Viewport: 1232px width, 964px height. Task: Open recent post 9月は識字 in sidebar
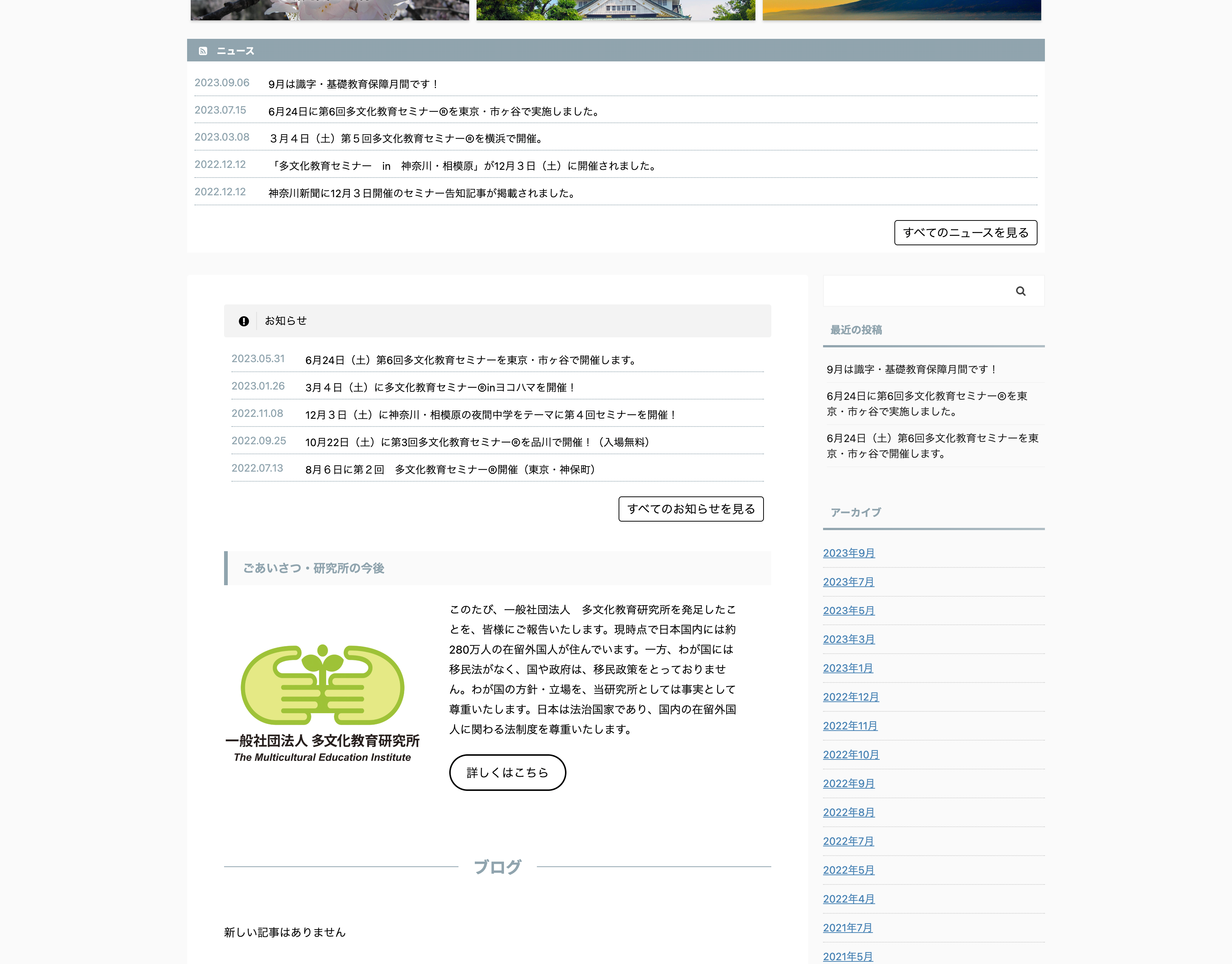click(x=912, y=370)
